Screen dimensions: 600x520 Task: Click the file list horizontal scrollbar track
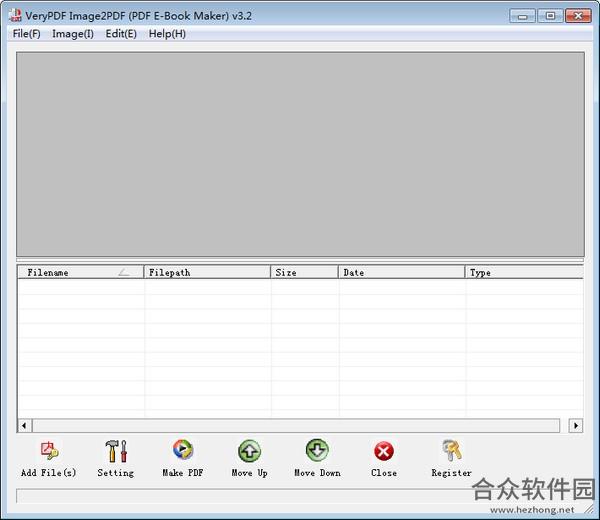296,425
